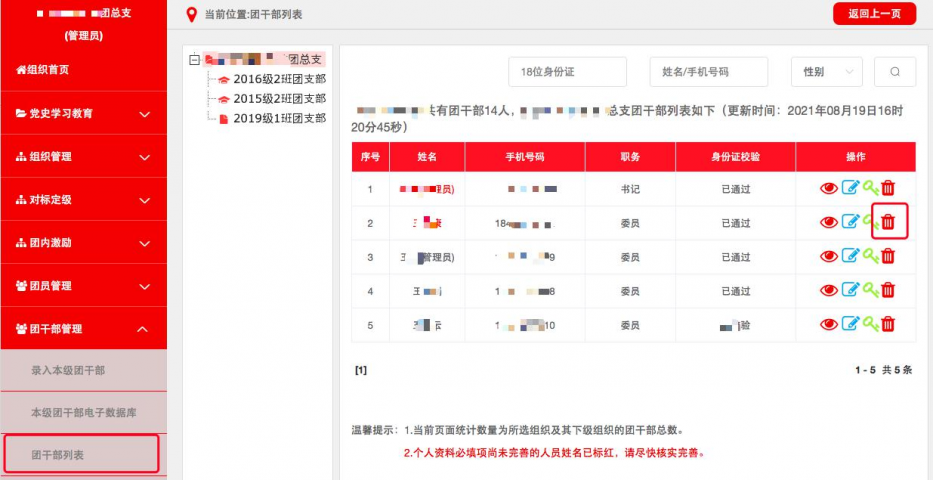The image size is (933, 480).
Task: Collapse the root 团总支 tree node
Action: [x=194, y=60]
